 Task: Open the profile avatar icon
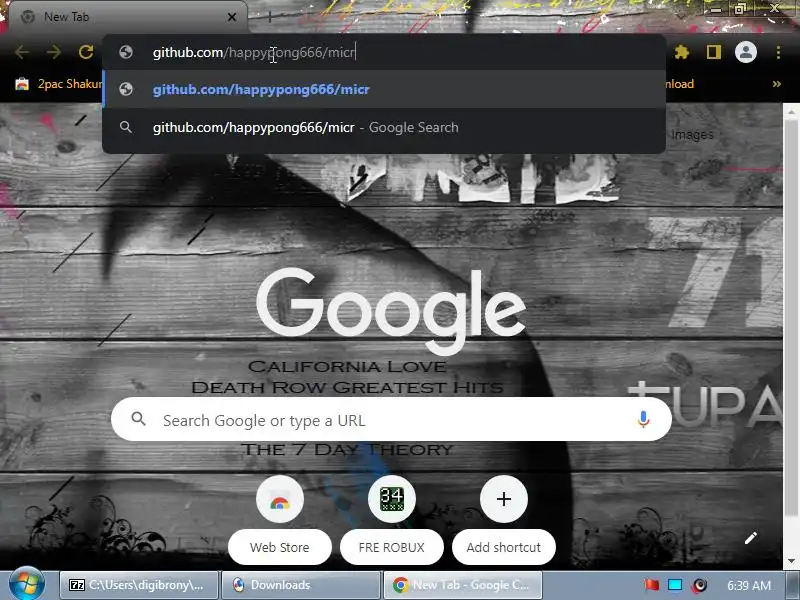coord(745,52)
